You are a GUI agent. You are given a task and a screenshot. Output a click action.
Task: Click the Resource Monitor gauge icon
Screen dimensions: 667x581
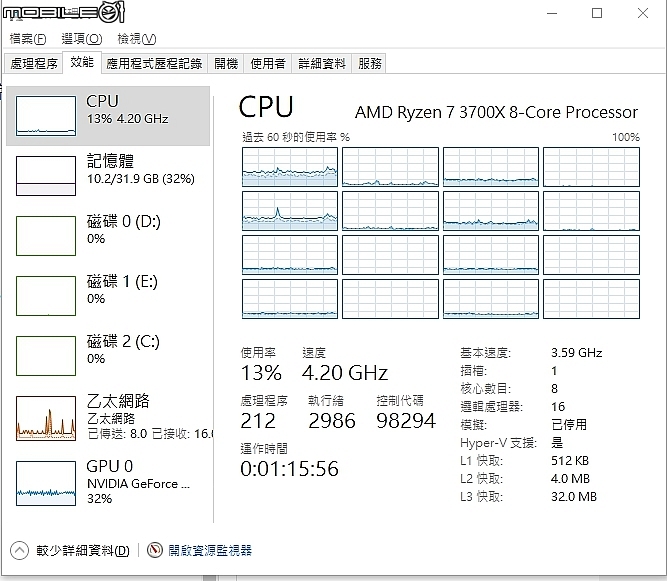155,550
